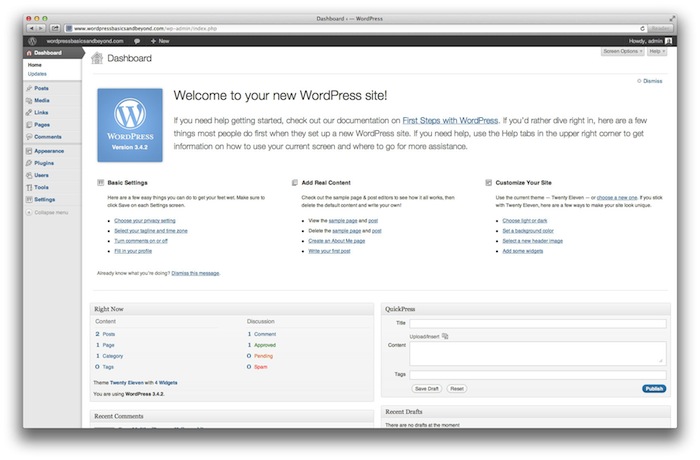
Task: Open the Help dropdown tab
Action: [x=657, y=51]
